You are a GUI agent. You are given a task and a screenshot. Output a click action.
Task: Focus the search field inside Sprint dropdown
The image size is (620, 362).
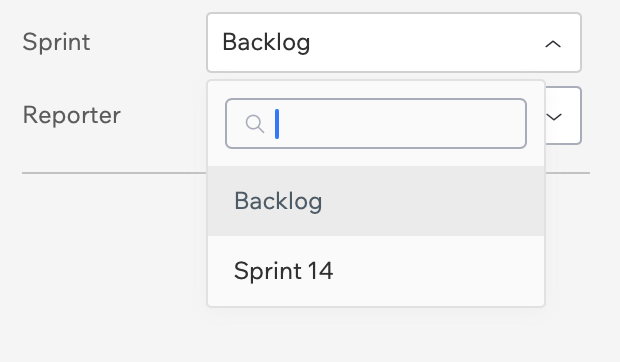(x=376, y=124)
